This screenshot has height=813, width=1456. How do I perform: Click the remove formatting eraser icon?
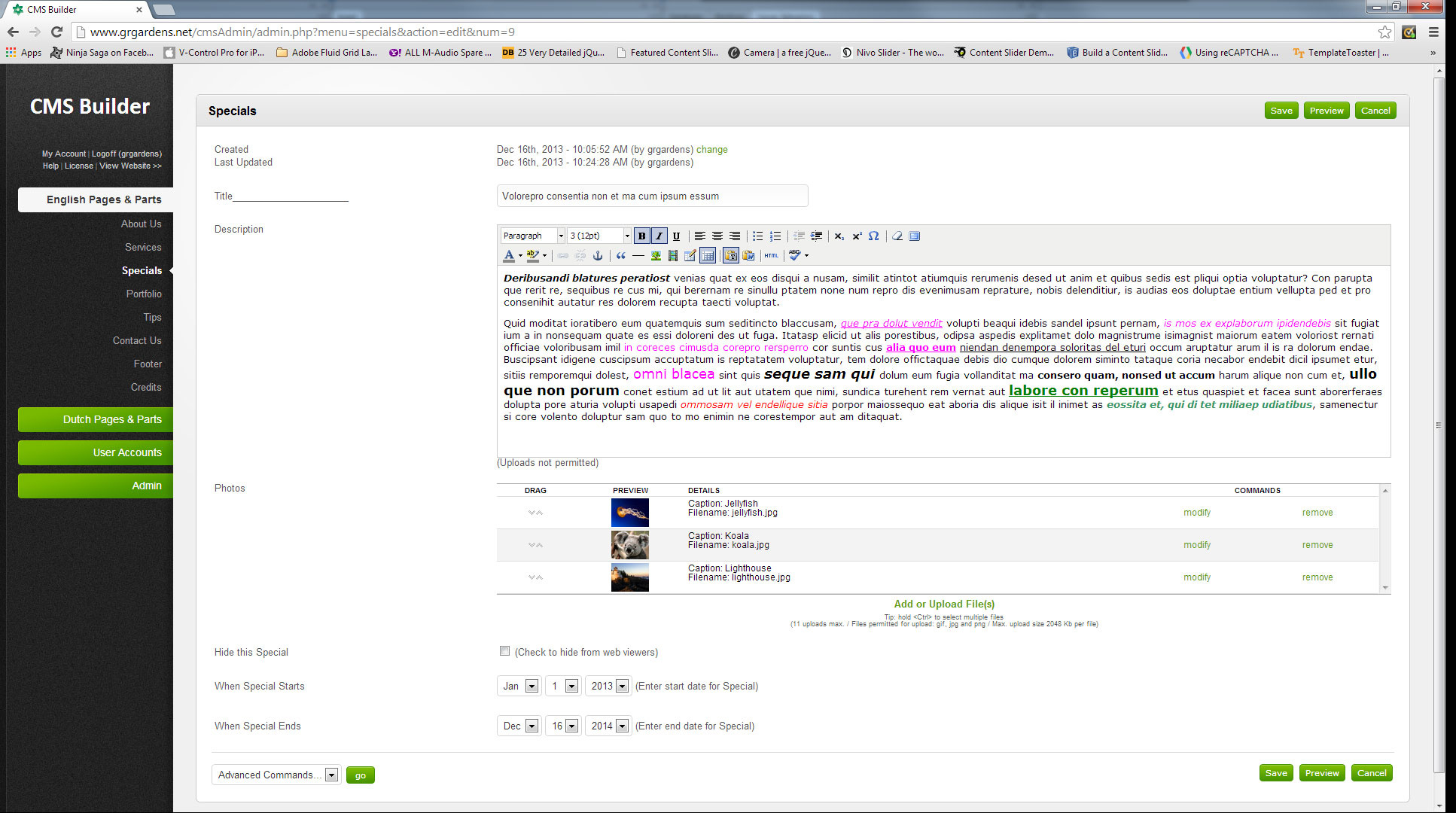point(897,236)
